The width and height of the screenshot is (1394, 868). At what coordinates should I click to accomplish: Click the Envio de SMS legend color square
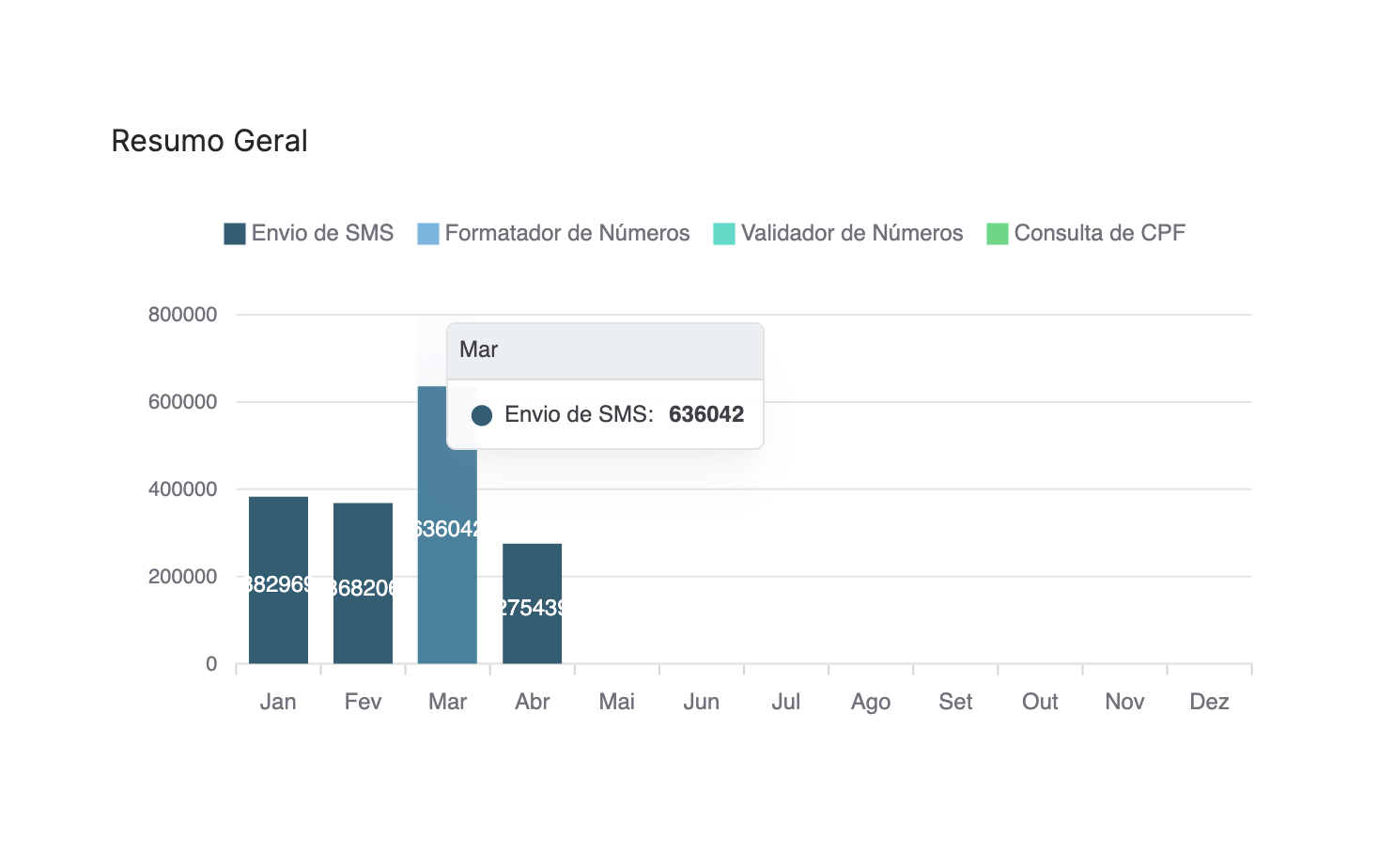coord(233,233)
